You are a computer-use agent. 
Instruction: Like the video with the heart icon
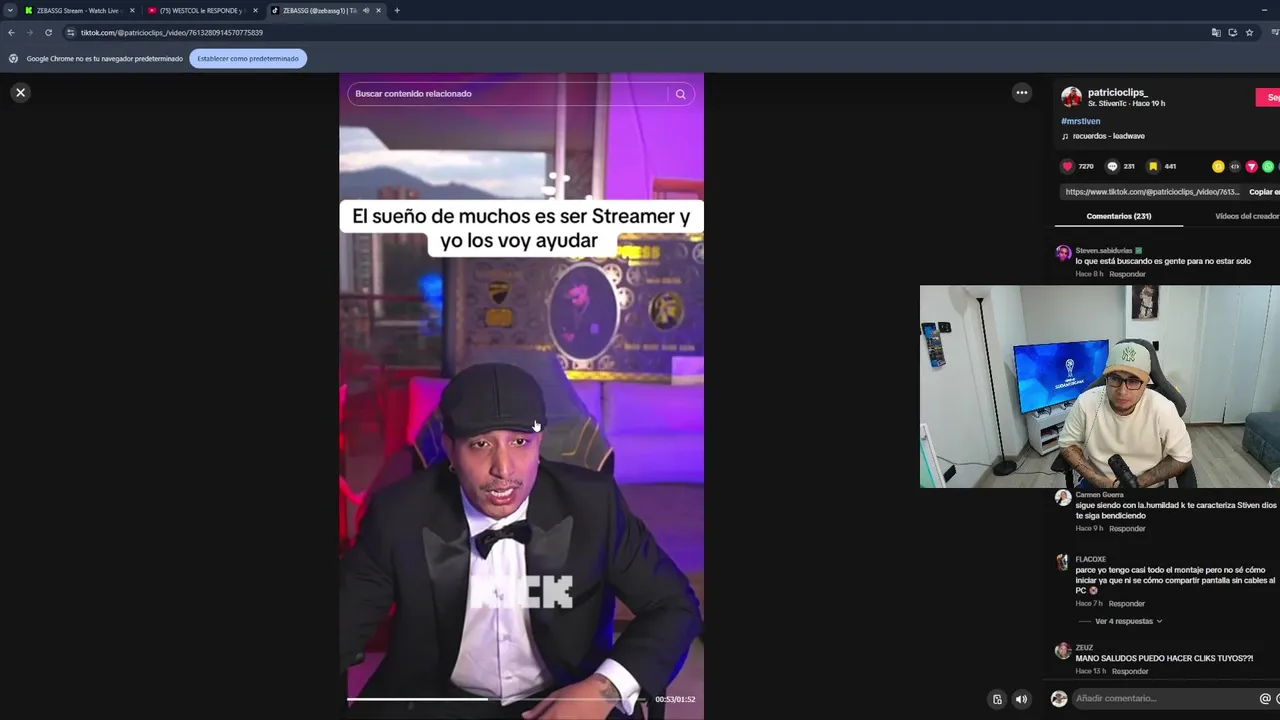click(x=1067, y=166)
